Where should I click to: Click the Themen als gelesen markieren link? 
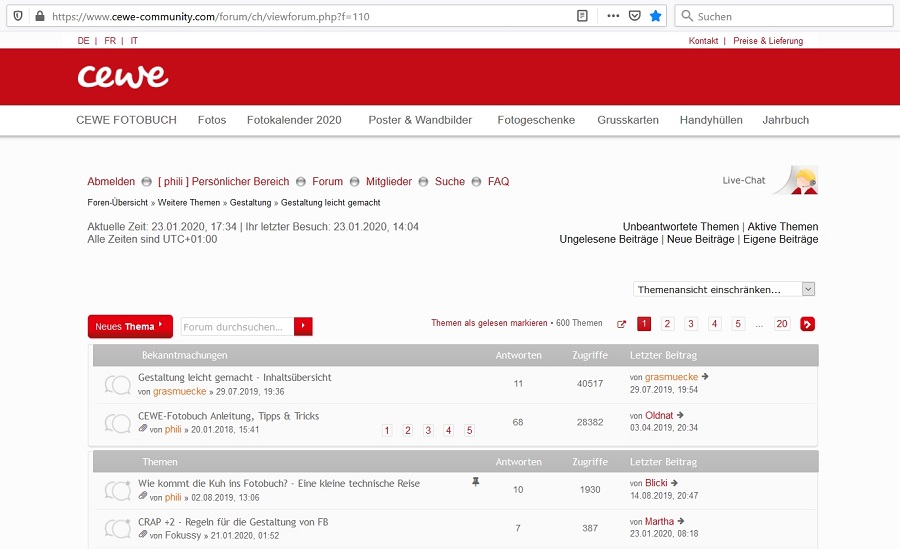488,323
